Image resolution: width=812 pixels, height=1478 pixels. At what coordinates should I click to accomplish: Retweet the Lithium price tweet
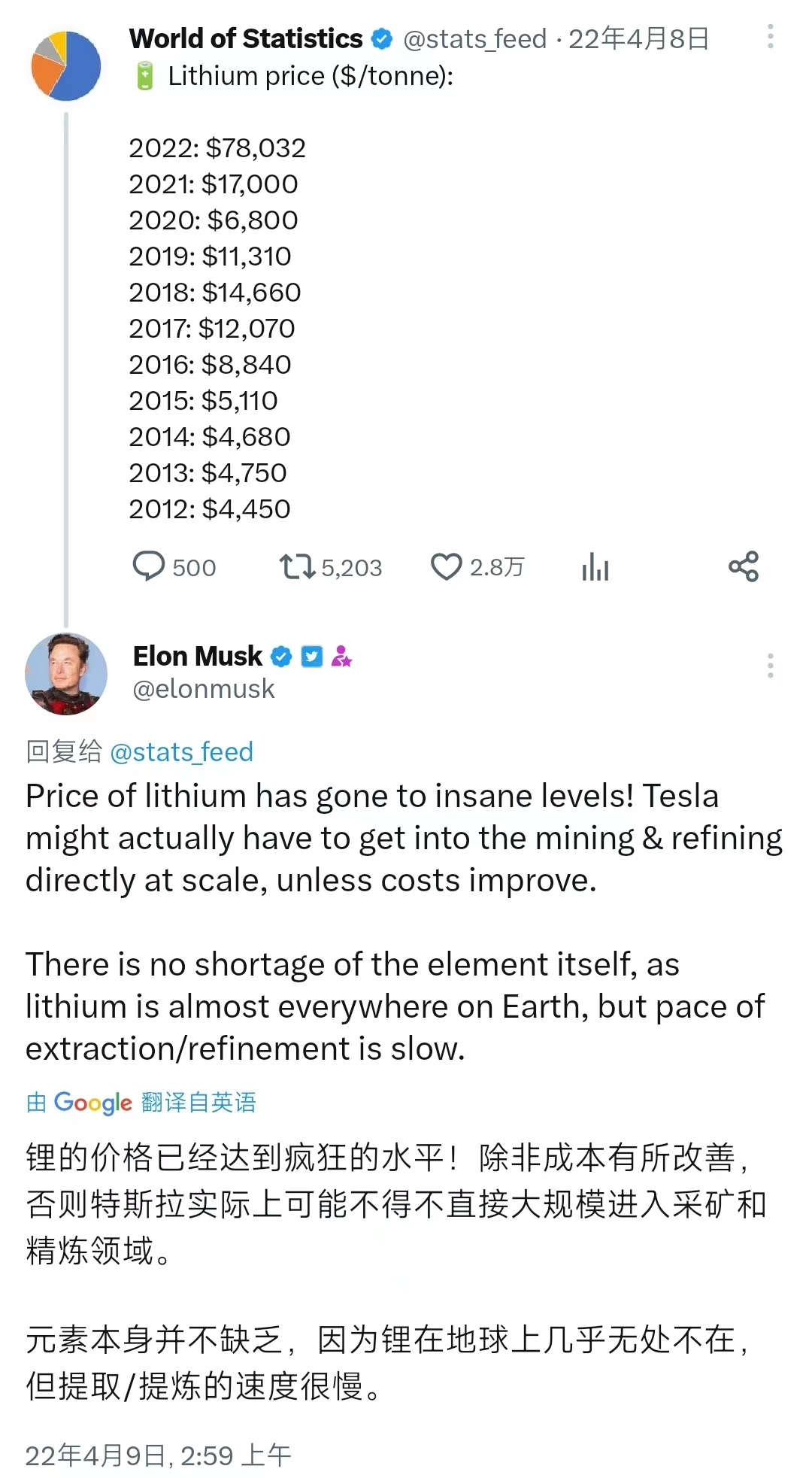coord(297,566)
